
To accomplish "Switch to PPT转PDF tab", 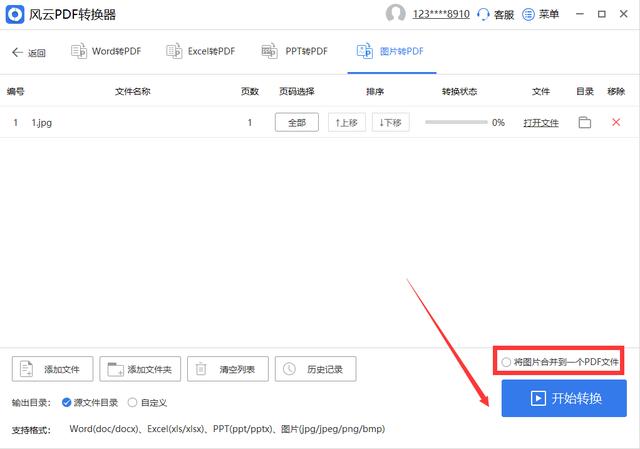I will [x=295, y=51].
